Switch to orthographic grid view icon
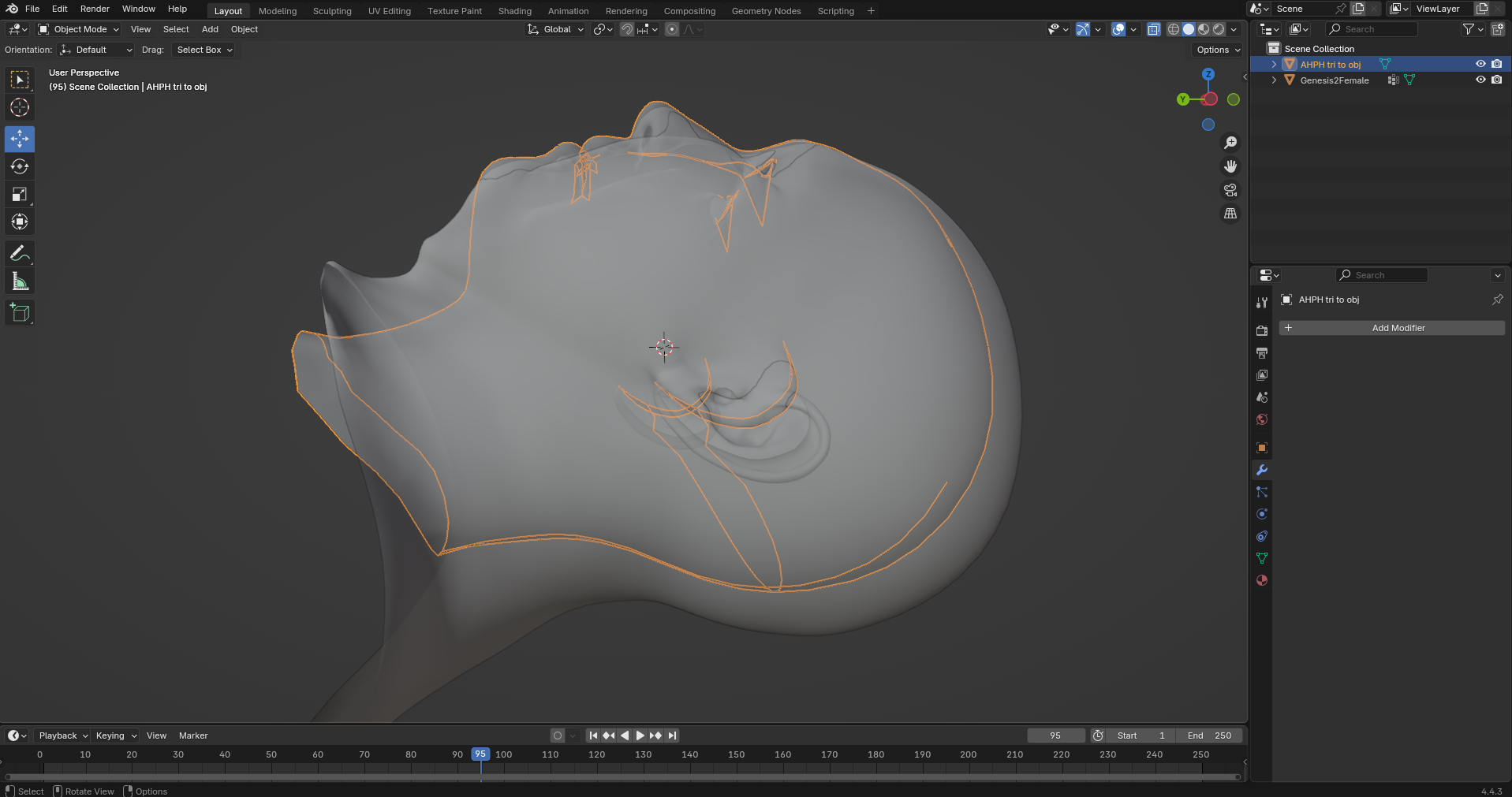This screenshot has width=1512, height=797. click(1230, 214)
